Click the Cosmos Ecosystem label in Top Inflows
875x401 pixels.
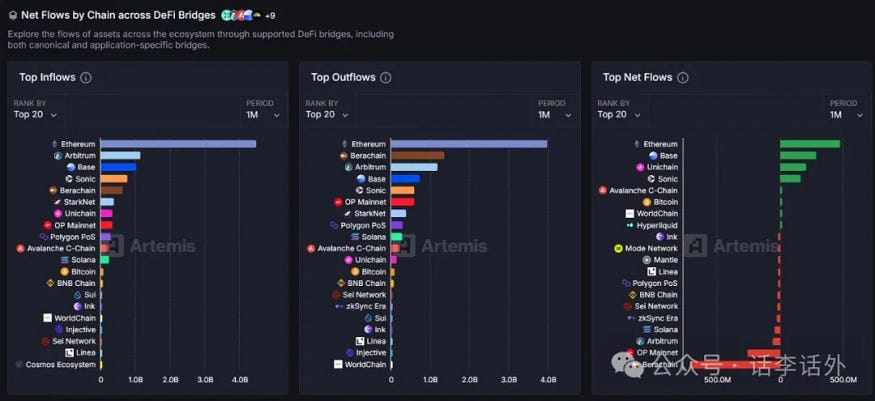(61, 365)
